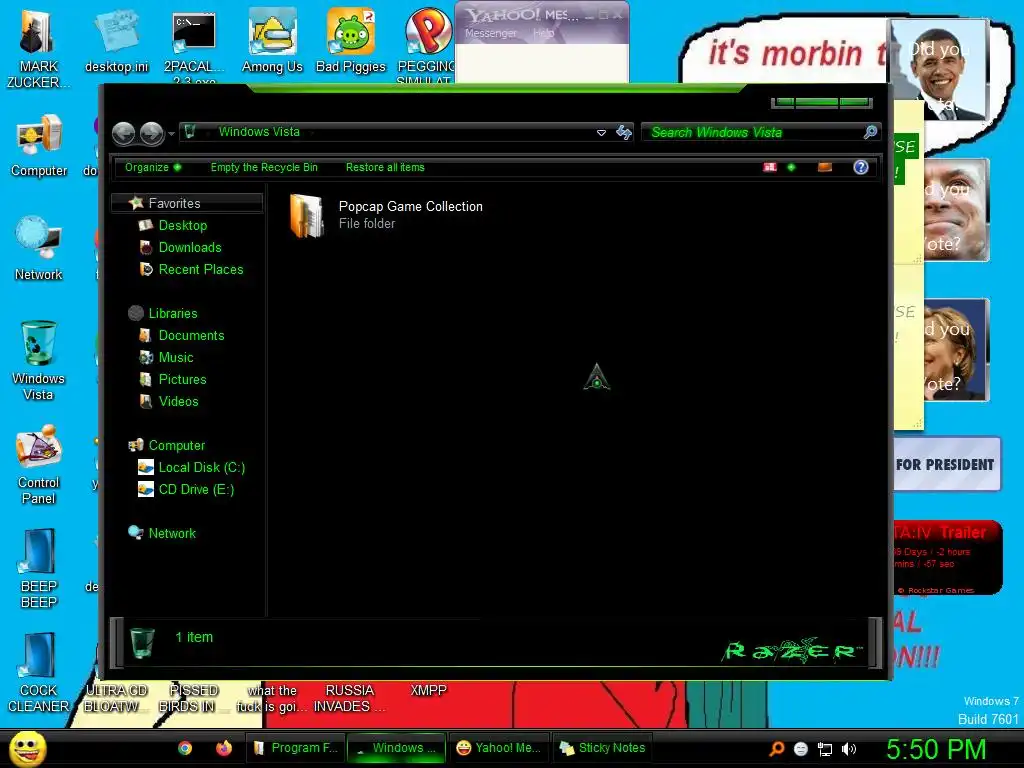Switch to Yahoo! Me... taskbar window

pyautogui.click(x=498, y=748)
